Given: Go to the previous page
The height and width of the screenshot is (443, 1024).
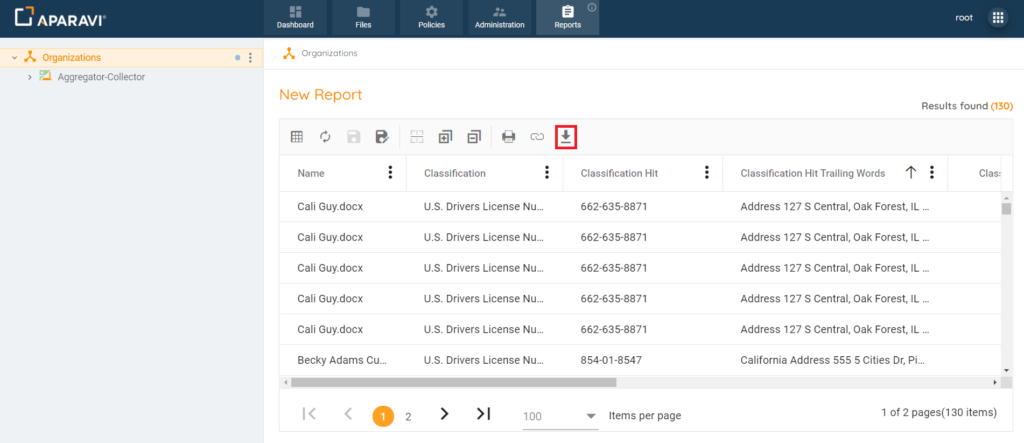Looking at the screenshot, I should tap(348, 414).
